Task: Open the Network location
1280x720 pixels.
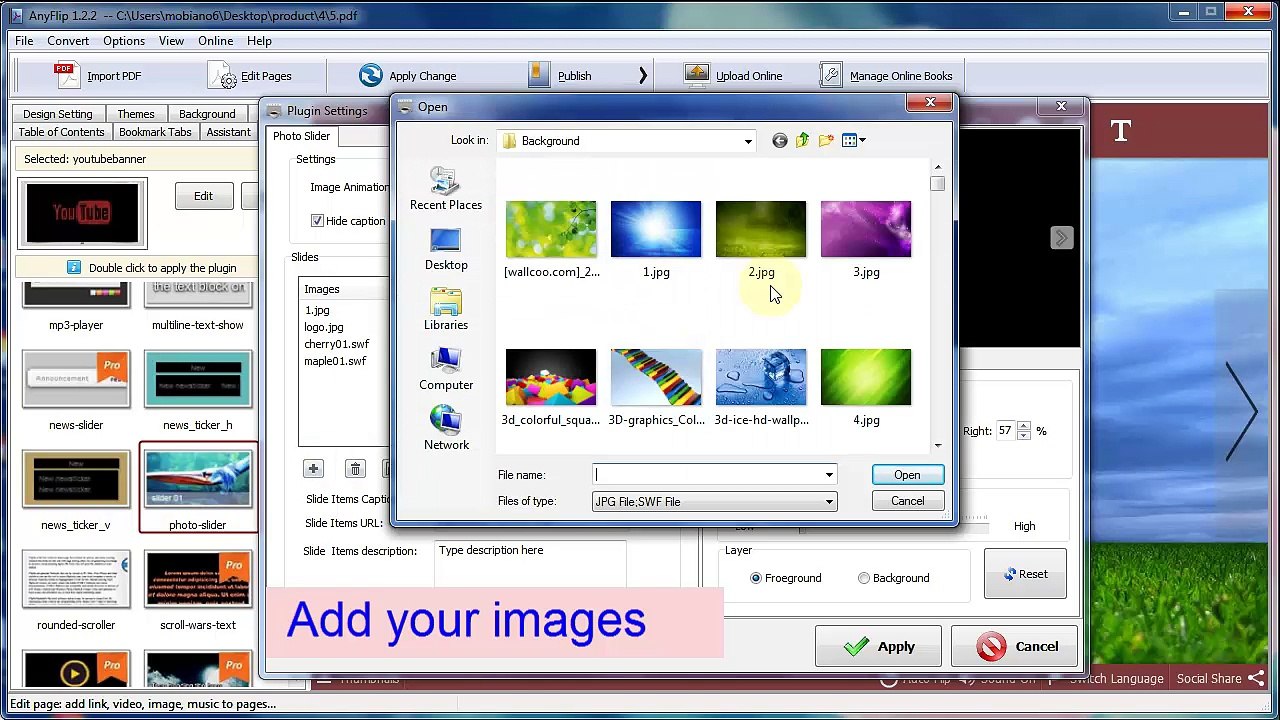Action: point(446,428)
